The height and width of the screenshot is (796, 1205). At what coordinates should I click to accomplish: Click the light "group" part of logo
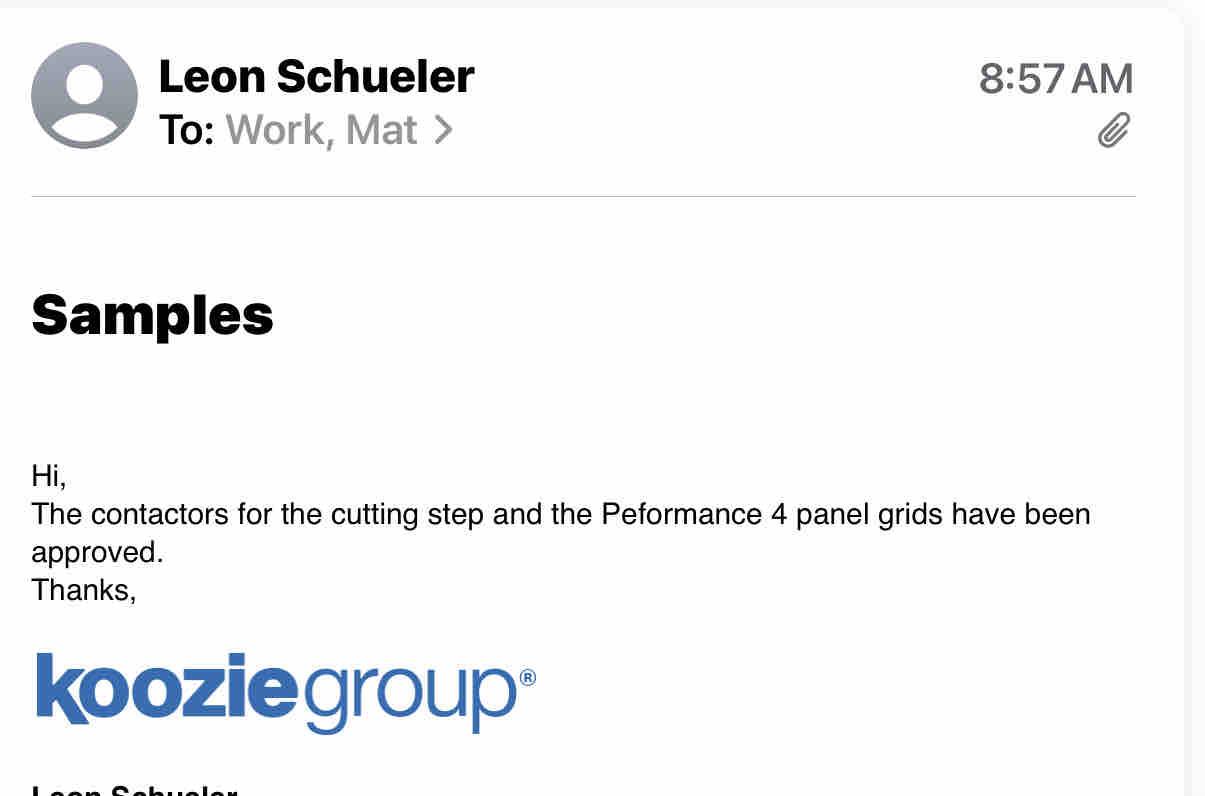[408, 692]
